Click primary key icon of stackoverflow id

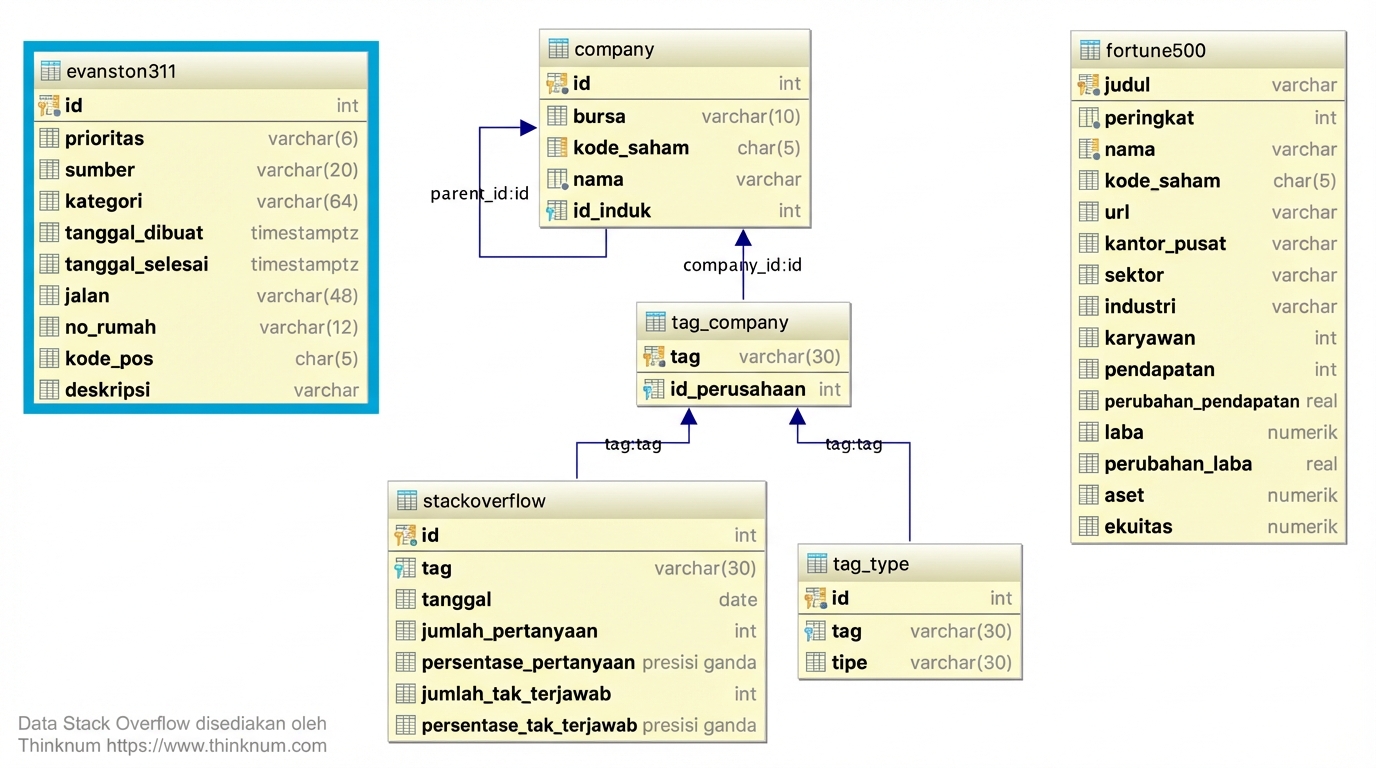click(405, 535)
